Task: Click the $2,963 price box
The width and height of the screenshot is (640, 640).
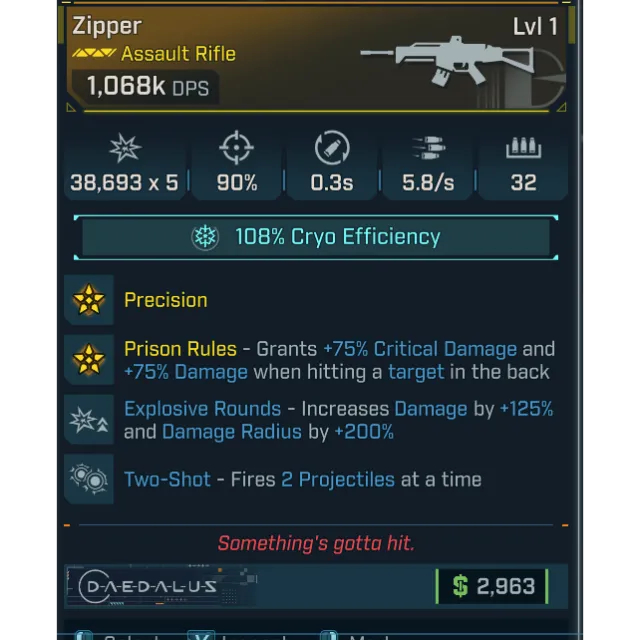Action: click(x=492, y=587)
